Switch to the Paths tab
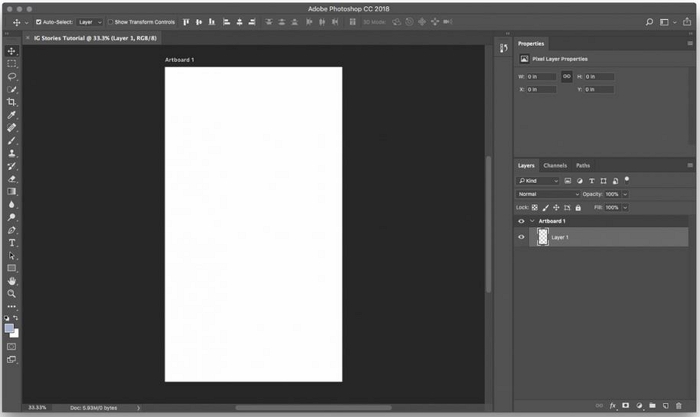 (x=583, y=165)
